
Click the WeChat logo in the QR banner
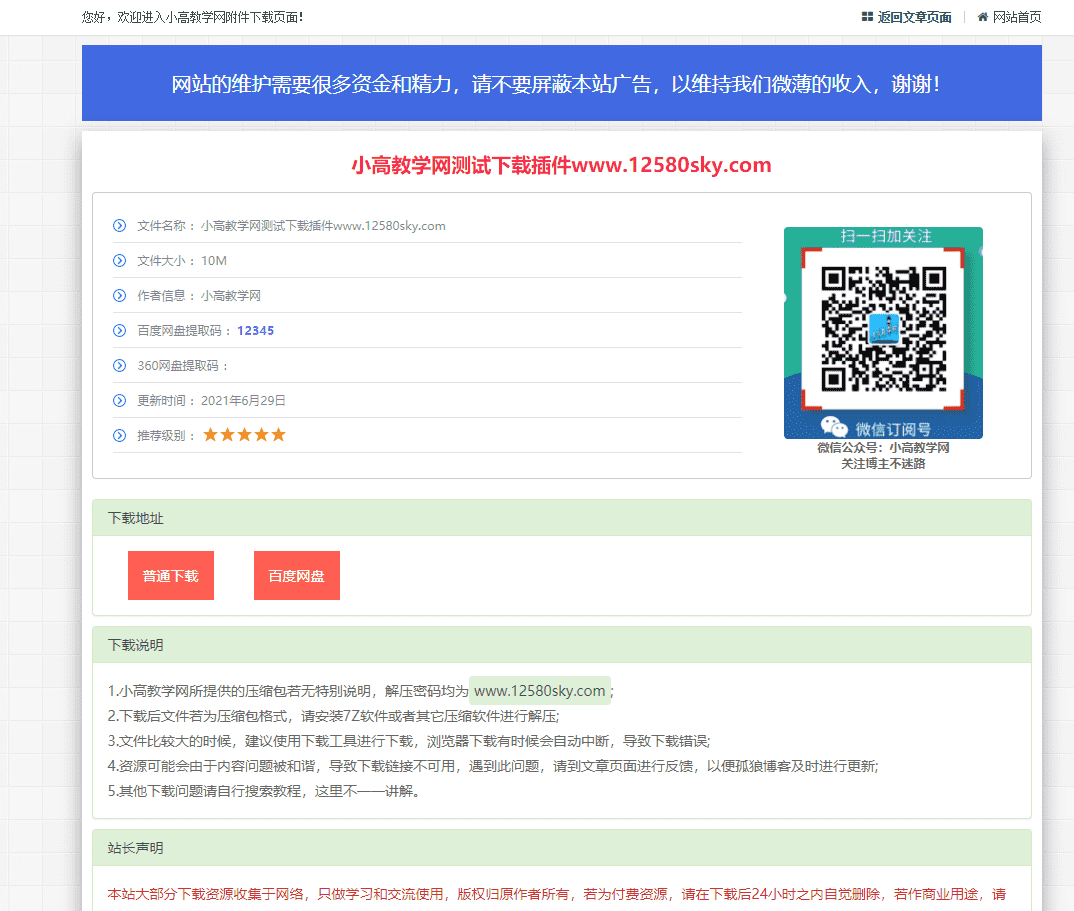coord(834,427)
